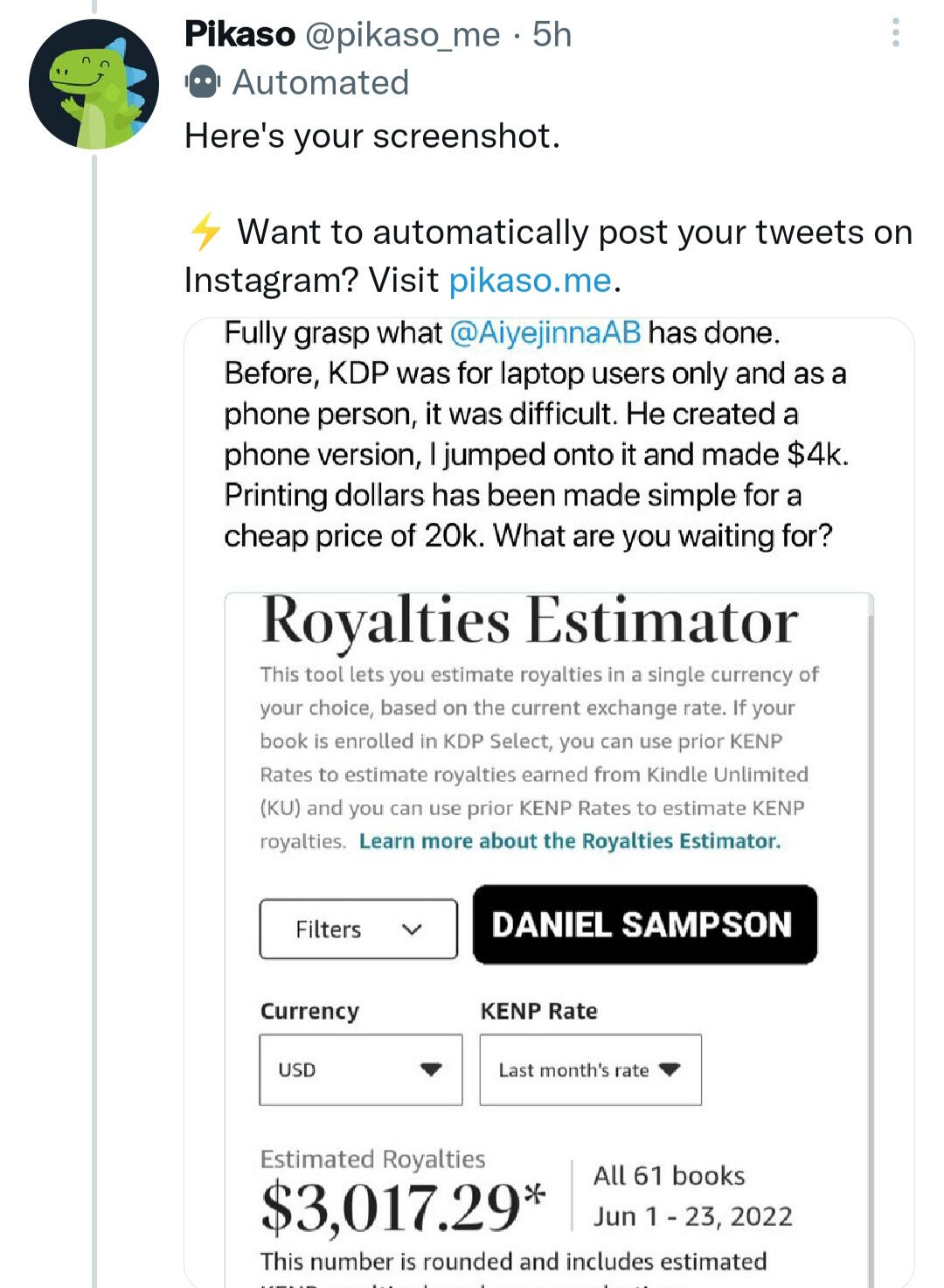Open the @pikaso_me handle
Viewport: 944px width, 1288px height.
(403, 35)
